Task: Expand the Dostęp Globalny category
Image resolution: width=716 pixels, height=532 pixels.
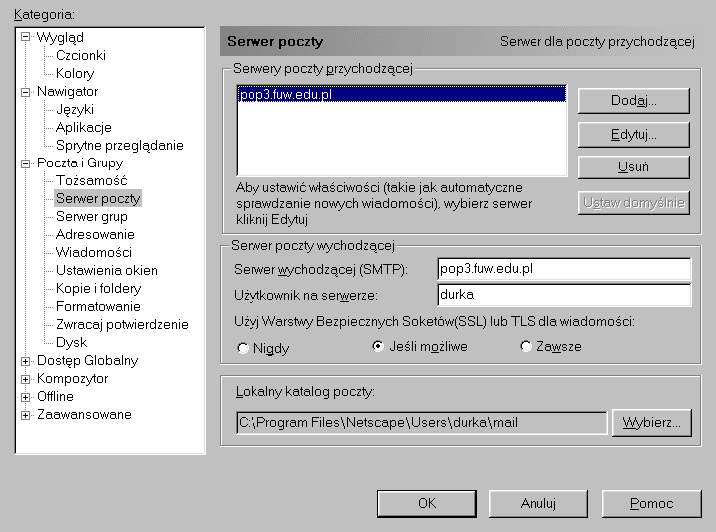Action: pos(25,361)
